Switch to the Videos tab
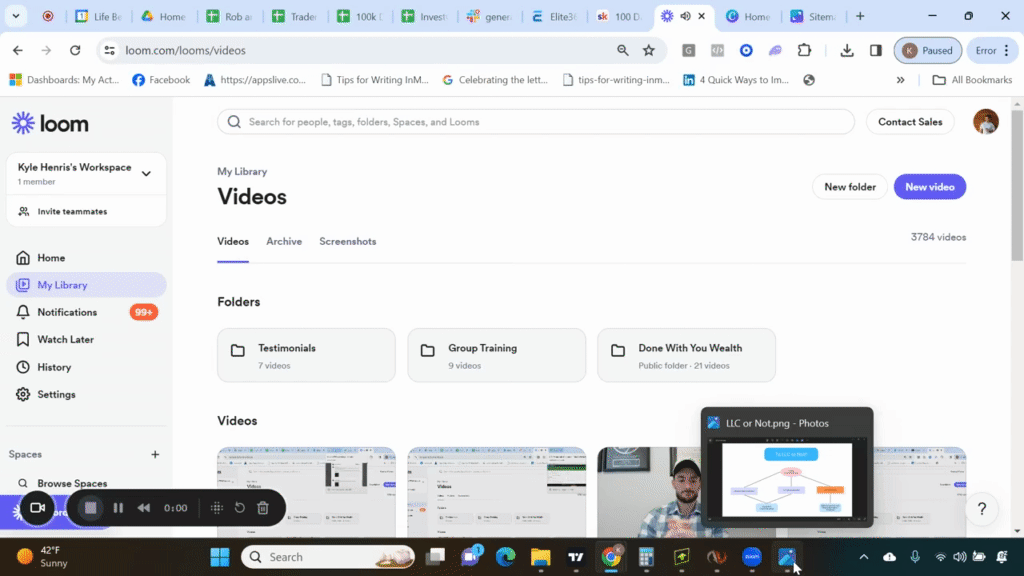Viewport: 1024px width, 576px height. [x=232, y=242]
